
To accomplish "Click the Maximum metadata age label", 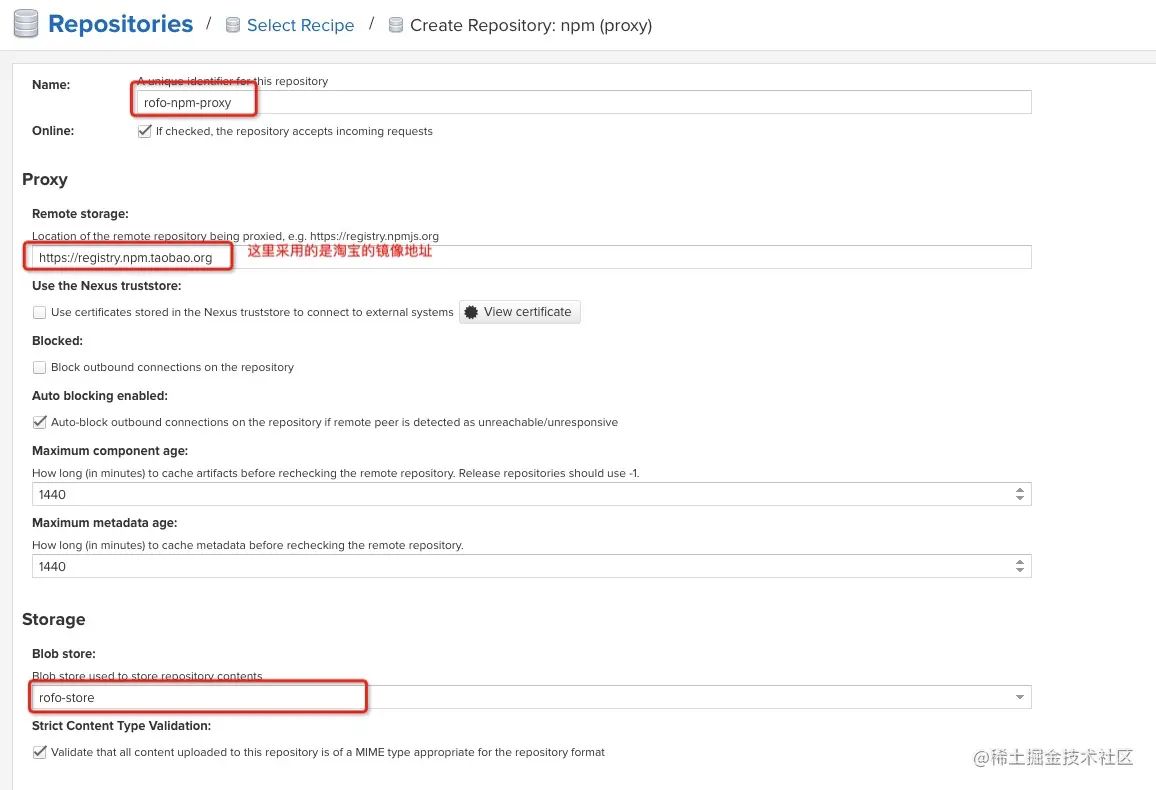I will click(x=105, y=522).
